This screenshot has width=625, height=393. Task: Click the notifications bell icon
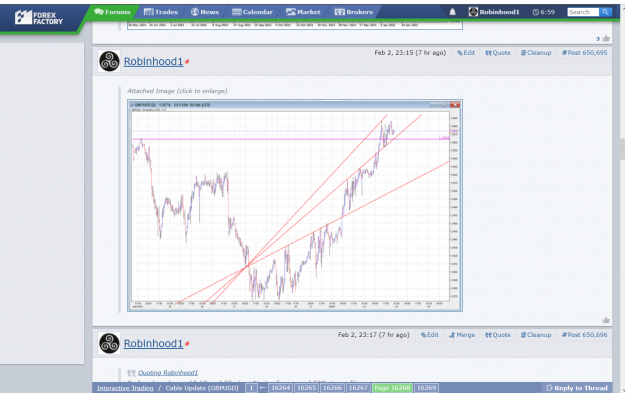click(452, 12)
